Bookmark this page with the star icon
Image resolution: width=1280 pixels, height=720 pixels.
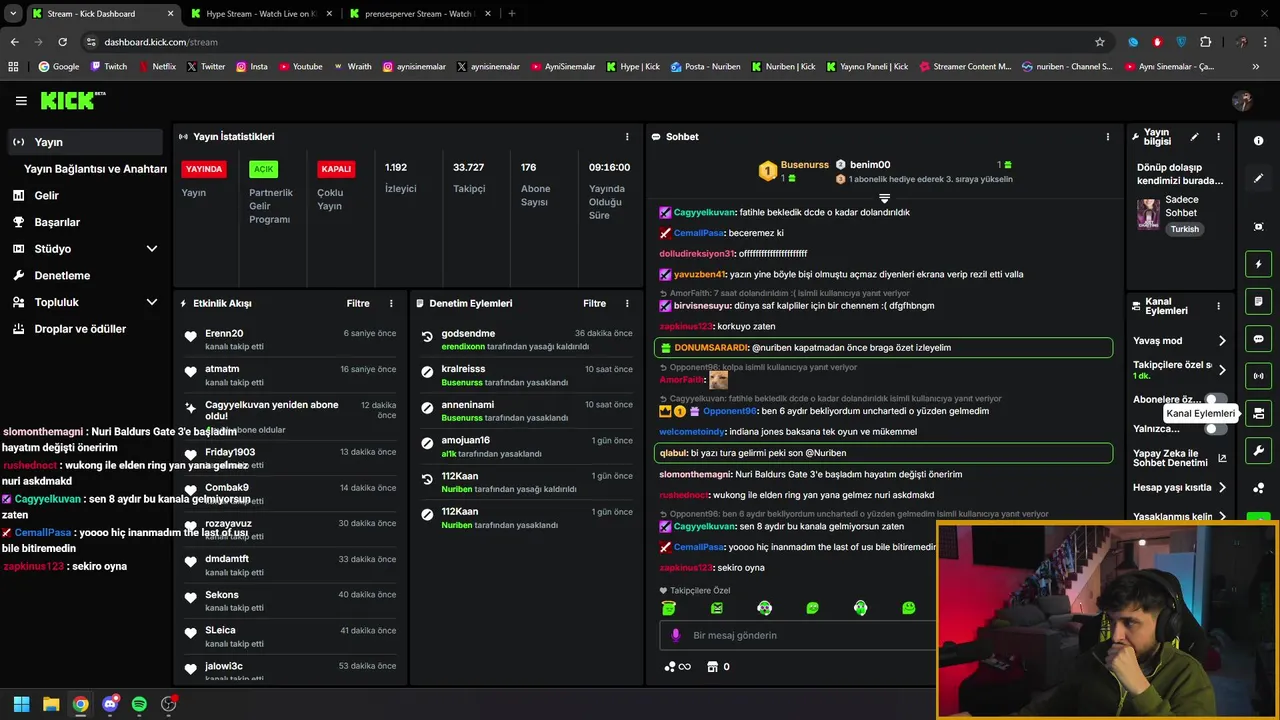coord(1100,42)
